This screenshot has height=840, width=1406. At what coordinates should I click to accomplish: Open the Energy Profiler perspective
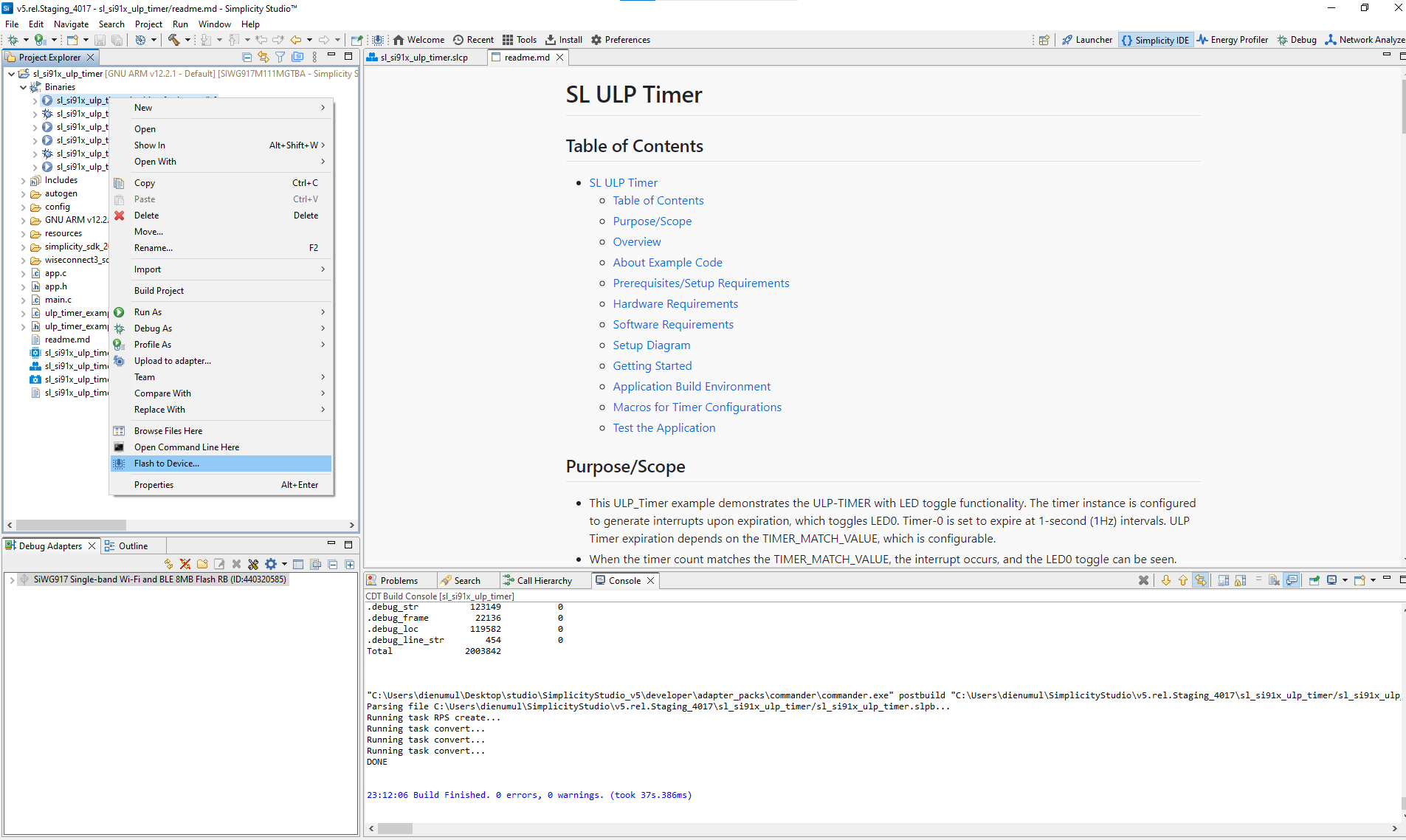[x=1232, y=40]
